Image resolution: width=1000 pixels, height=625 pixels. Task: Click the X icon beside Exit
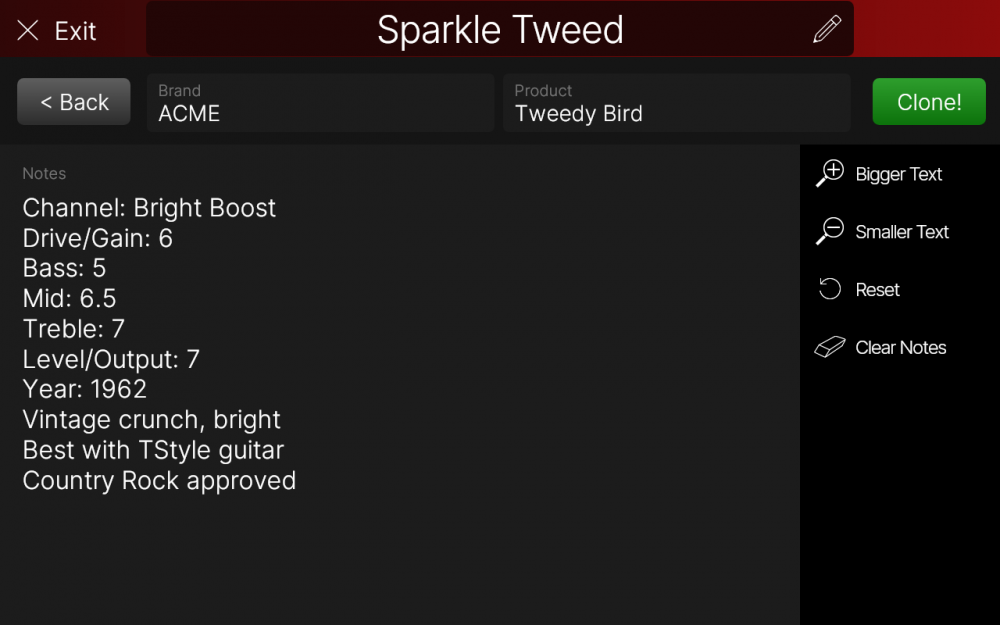coord(28,31)
